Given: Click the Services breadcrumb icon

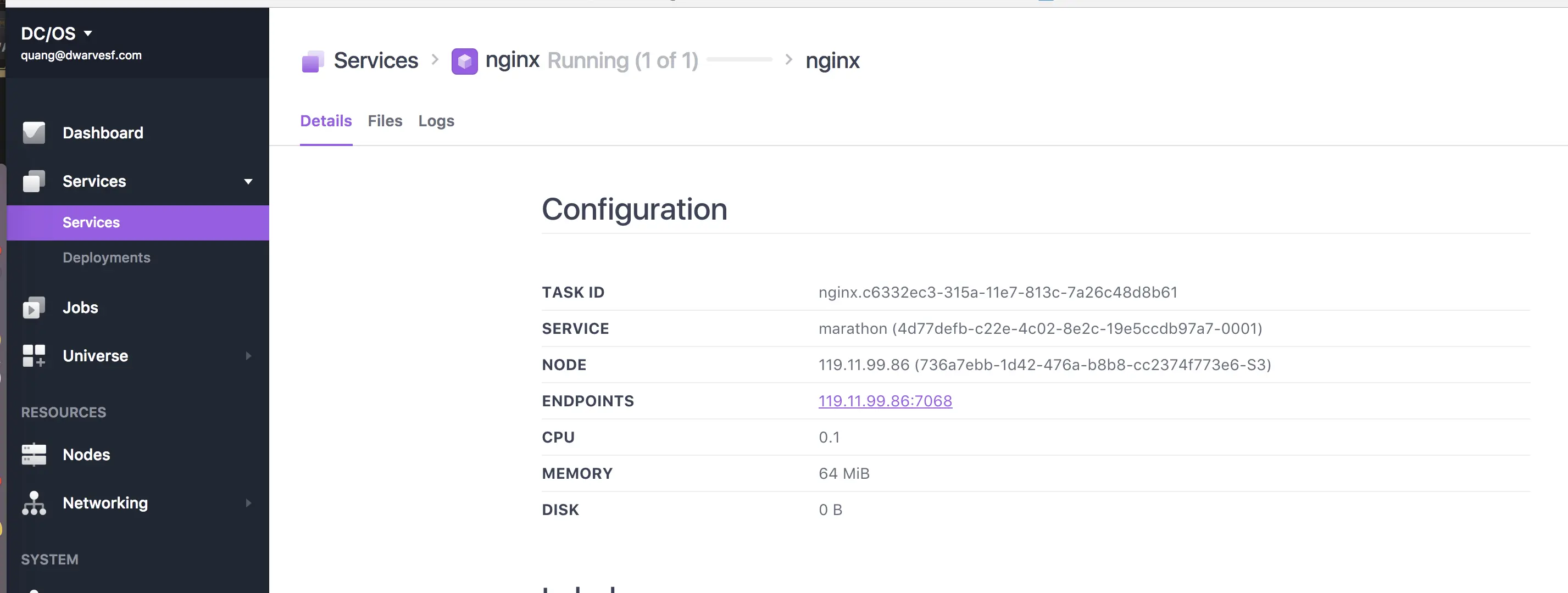Looking at the screenshot, I should point(313,61).
